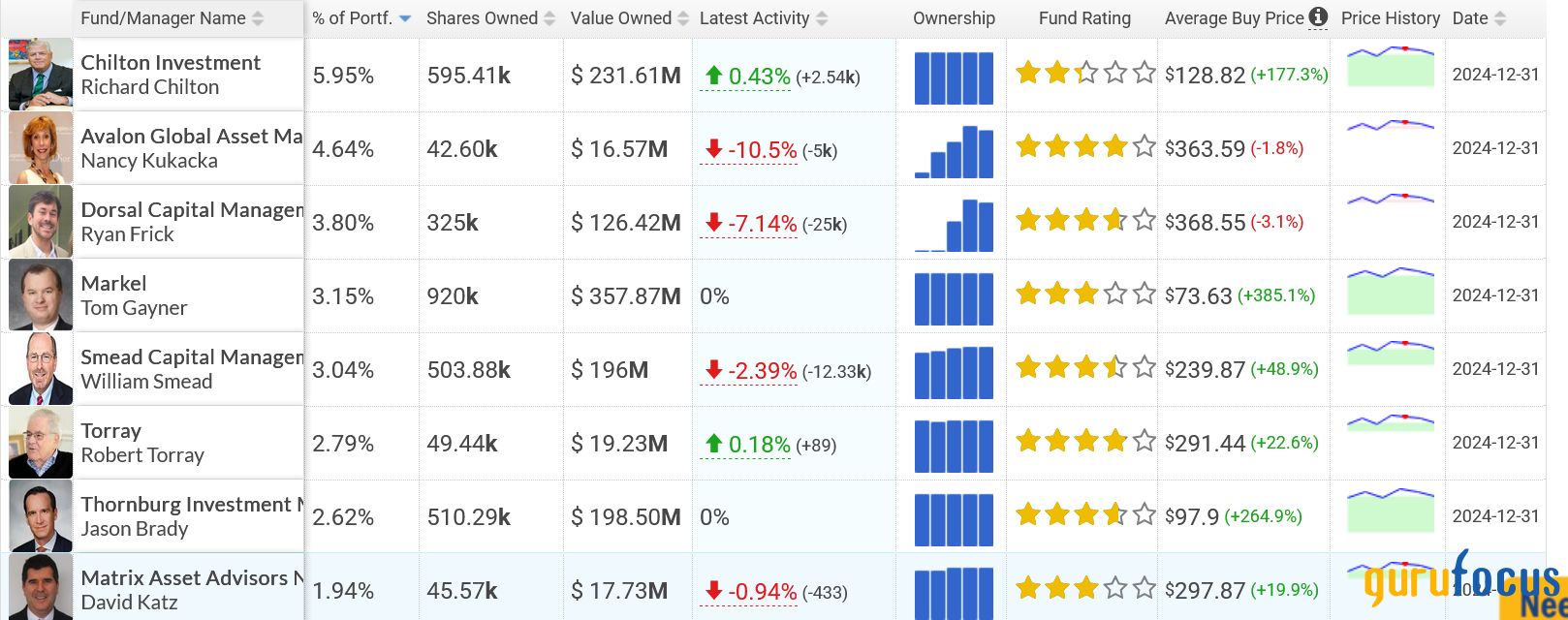Image resolution: width=1568 pixels, height=620 pixels.
Task: Click Markel's three-star fund rating
Action: (x=1085, y=293)
